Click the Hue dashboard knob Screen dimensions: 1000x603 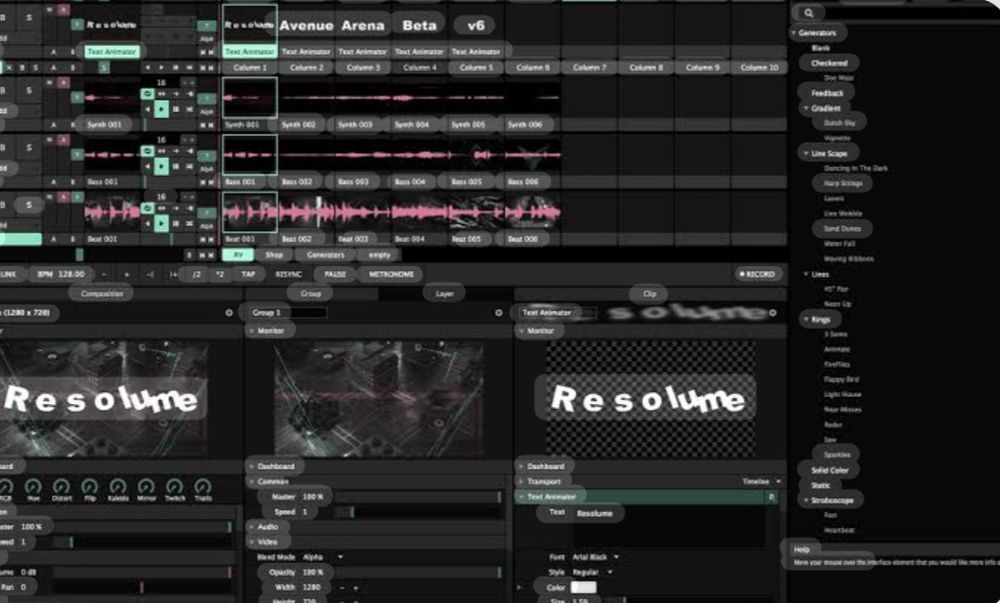click(x=33, y=488)
